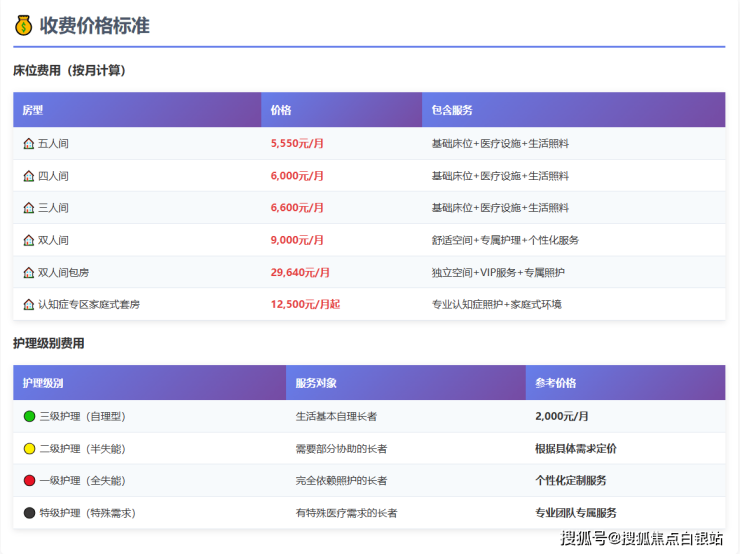
Task: Click the green circle for 三级护理
Action: (x=29, y=416)
